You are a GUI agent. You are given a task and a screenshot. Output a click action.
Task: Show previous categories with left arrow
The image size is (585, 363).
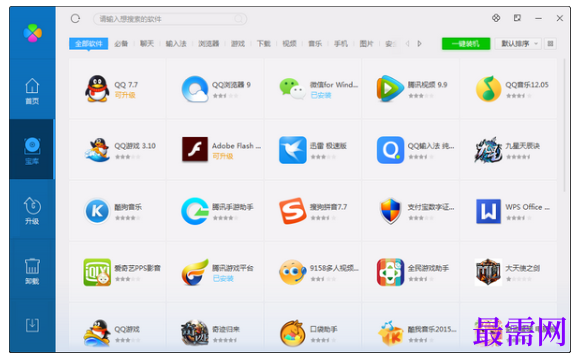pyautogui.click(x=407, y=44)
